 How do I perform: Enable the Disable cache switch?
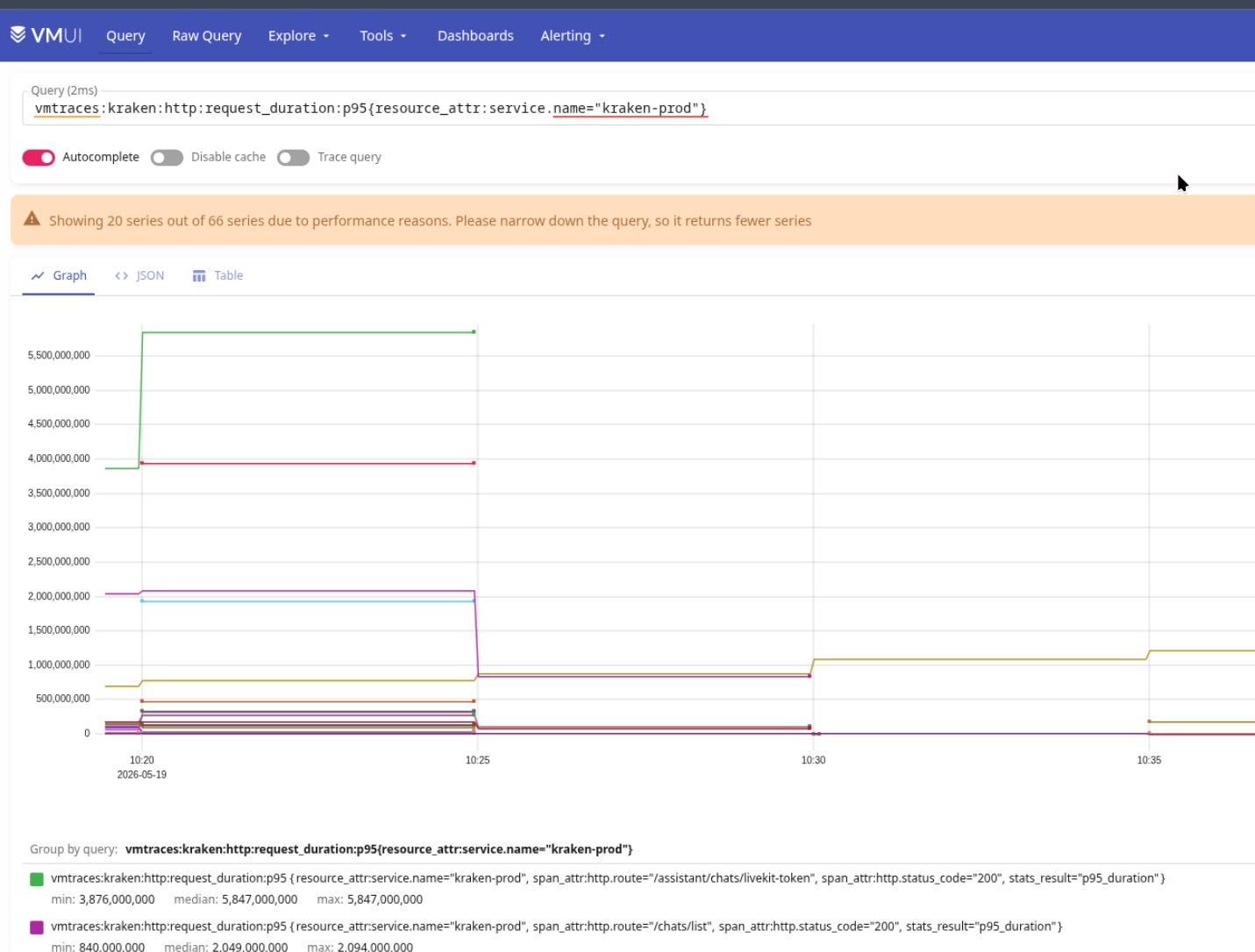coord(167,157)
